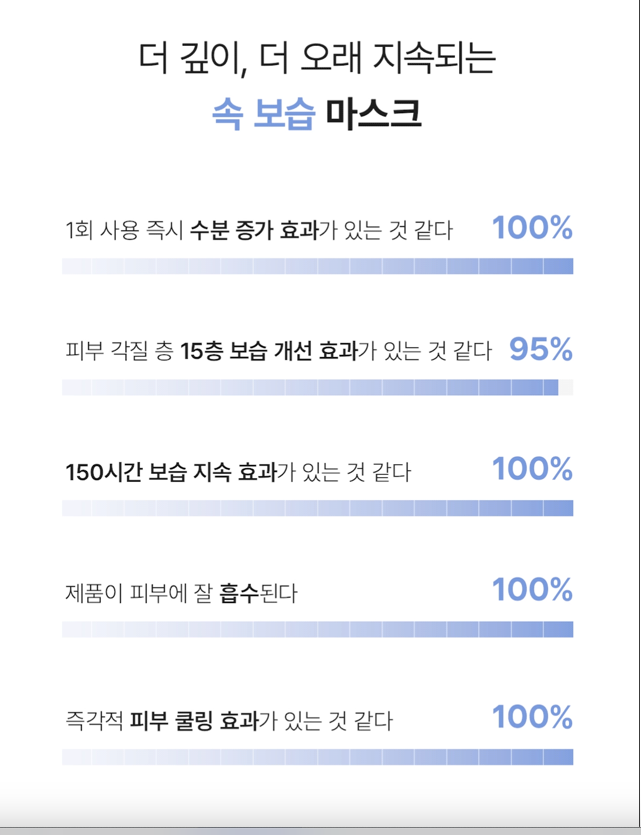
Task: Click the 100% value beside 수분 증가 효과
Action: pos(532,228)
